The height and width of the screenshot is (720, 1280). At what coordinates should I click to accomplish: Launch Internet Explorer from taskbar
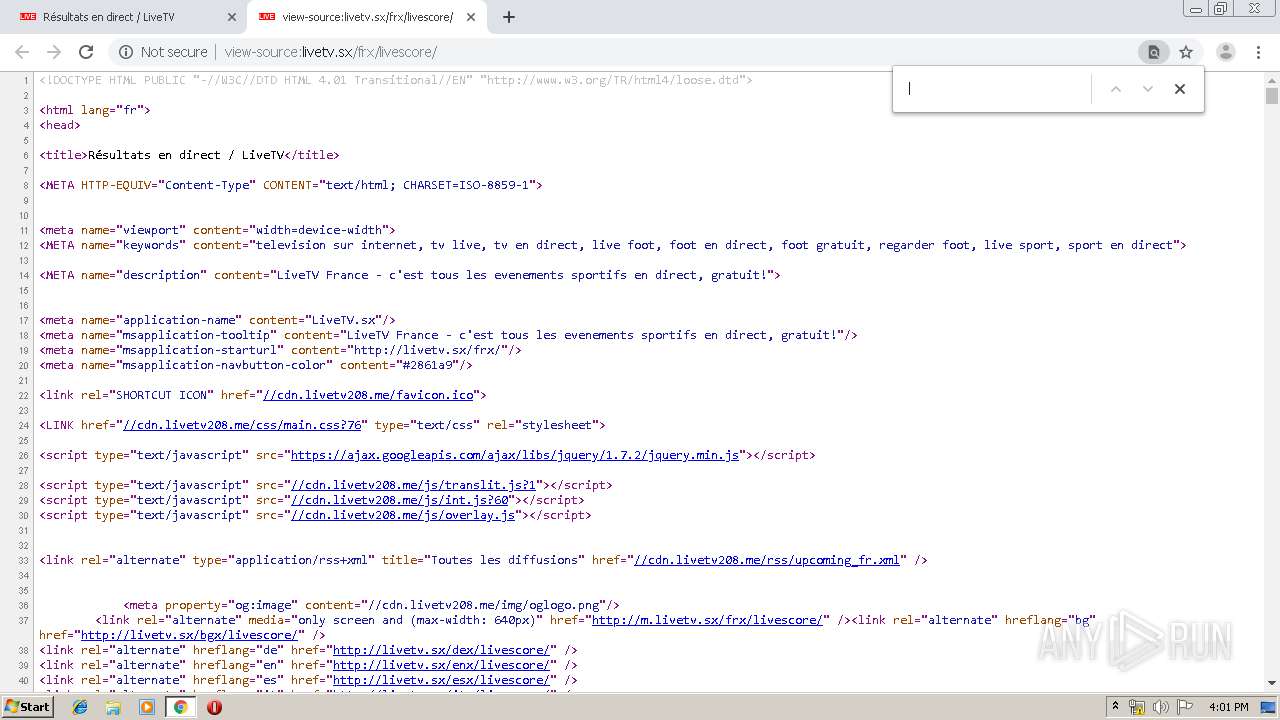tap(80, 707)
